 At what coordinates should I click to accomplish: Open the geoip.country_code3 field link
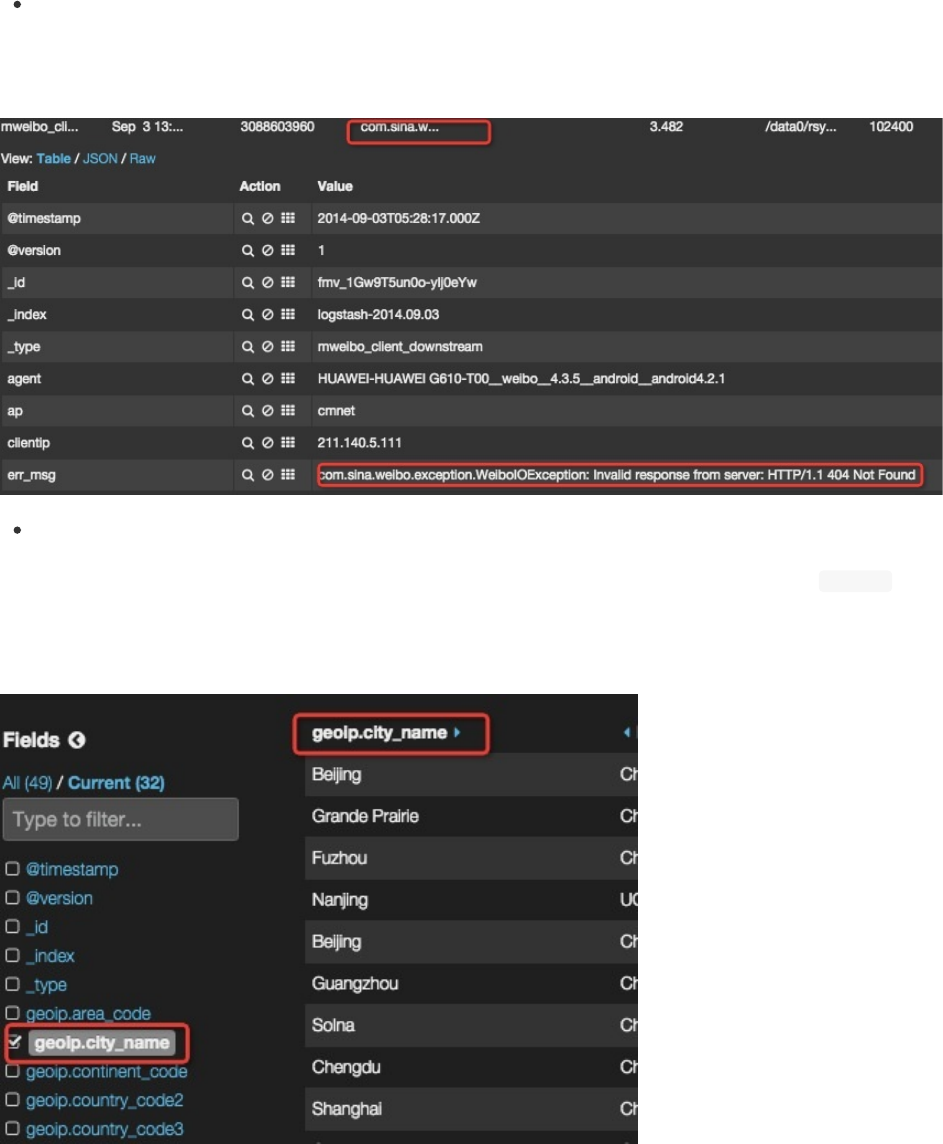click(104, 1129)
